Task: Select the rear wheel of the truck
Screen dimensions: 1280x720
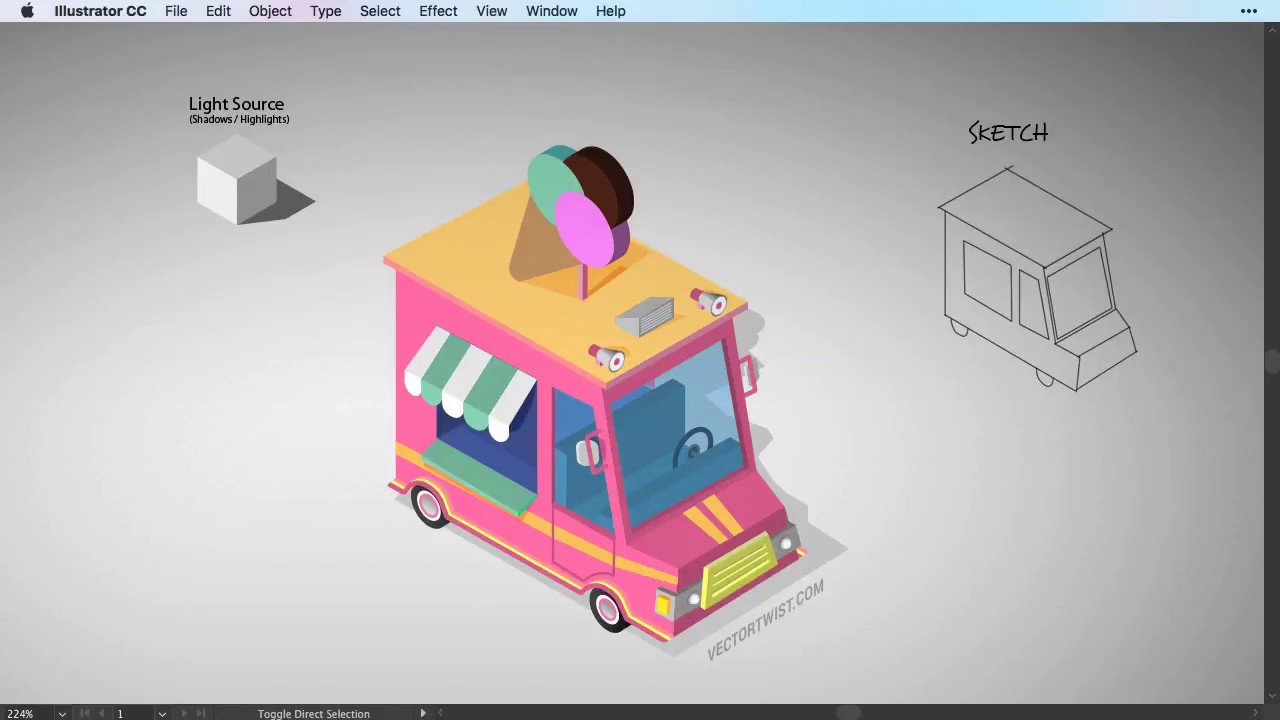Action: coord(429,506)
